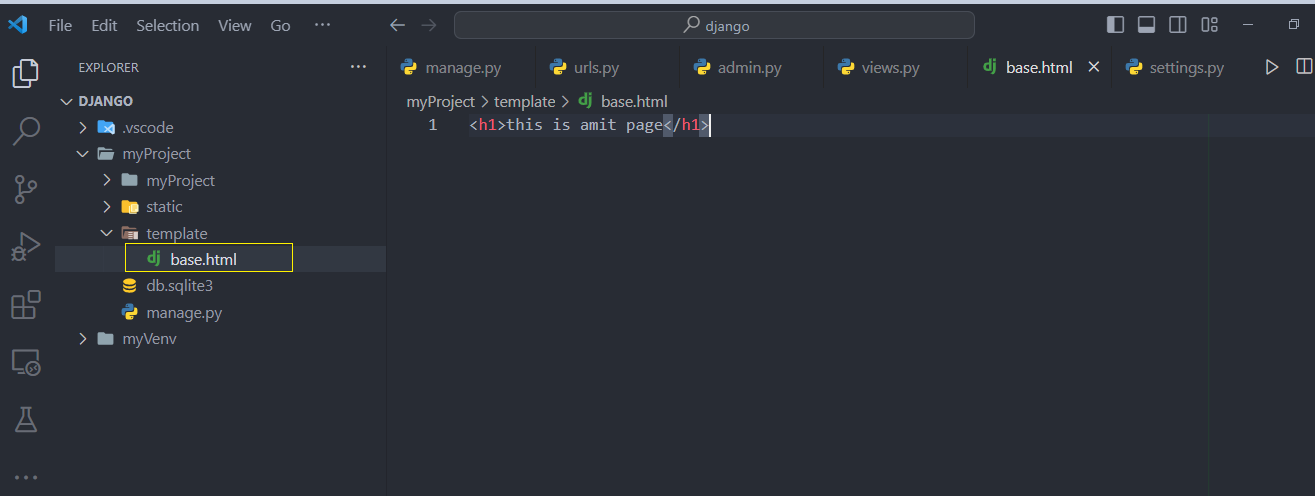Toggle the primary side bar layout button
Image resolution: width=1315 pixels, height=496 pixels.
1116,25
